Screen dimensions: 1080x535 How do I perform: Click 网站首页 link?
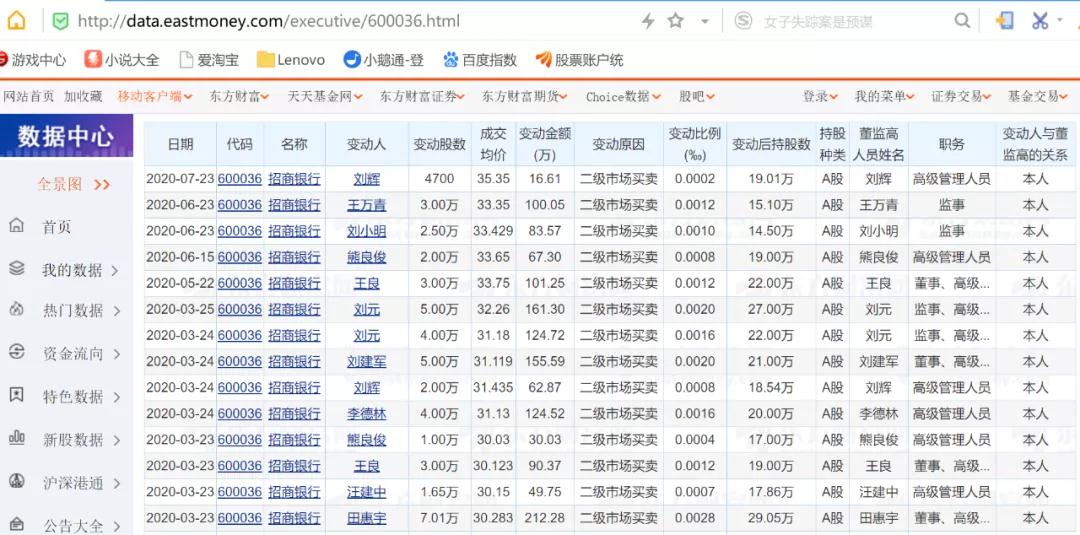(x=28, y=96)
